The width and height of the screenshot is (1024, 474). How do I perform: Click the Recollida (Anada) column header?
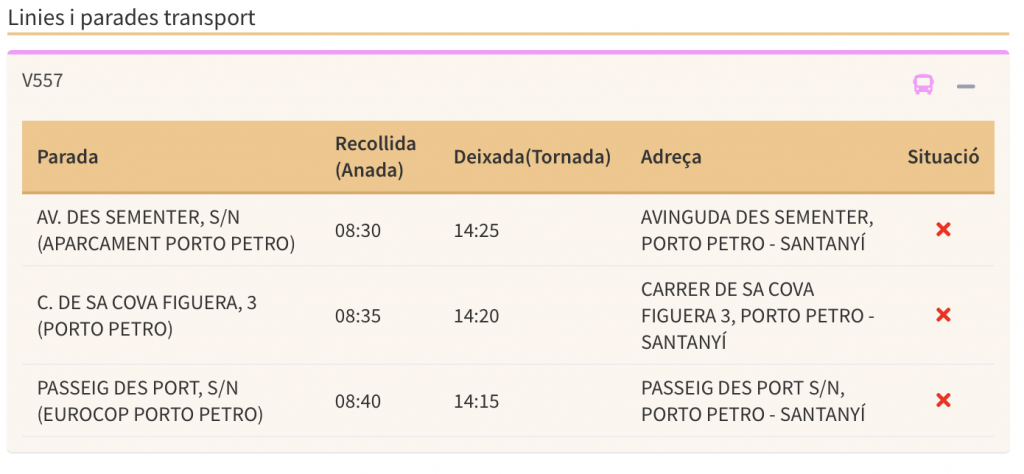[375, 157]
